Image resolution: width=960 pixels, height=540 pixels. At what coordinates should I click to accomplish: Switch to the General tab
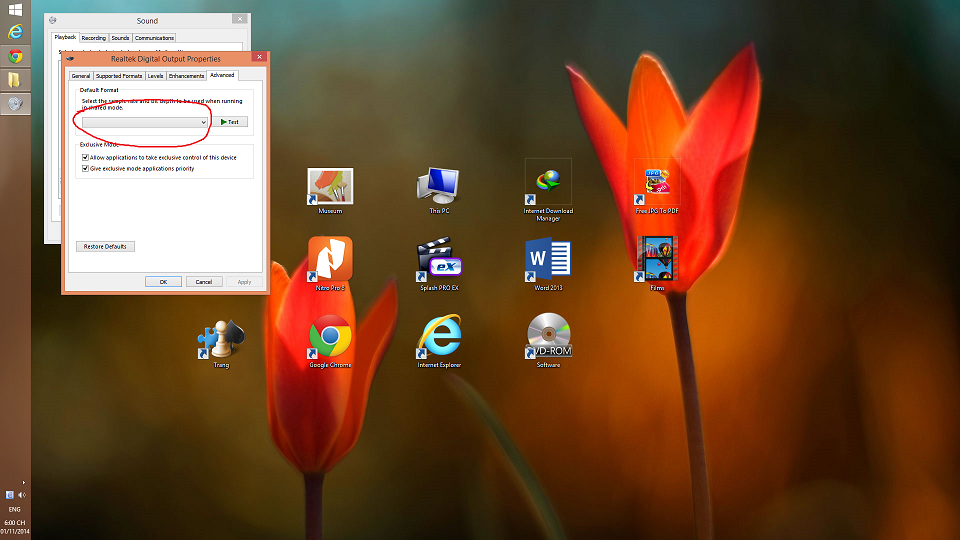[x=81, y=76]
